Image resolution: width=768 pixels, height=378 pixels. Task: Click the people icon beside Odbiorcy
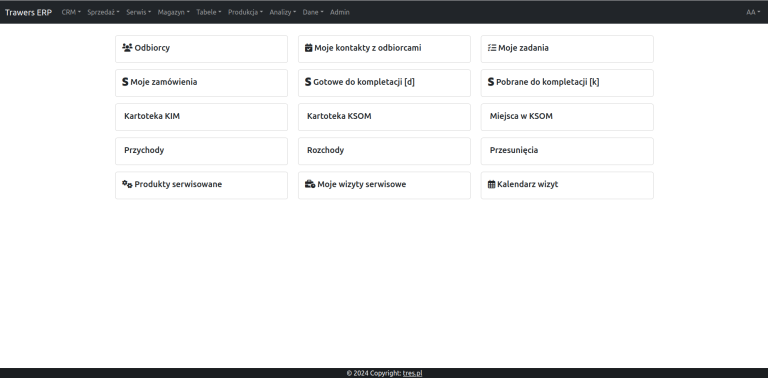click(x=127, y=48)
